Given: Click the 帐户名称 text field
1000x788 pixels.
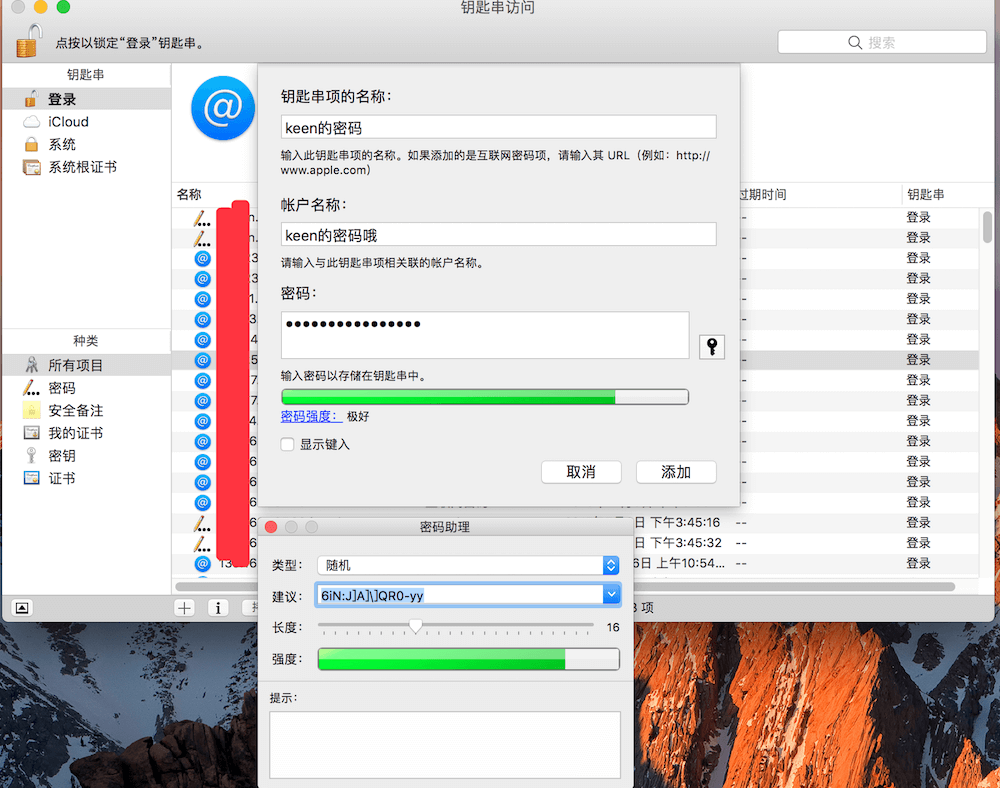Looking at the screenshot, I should 498,235.
